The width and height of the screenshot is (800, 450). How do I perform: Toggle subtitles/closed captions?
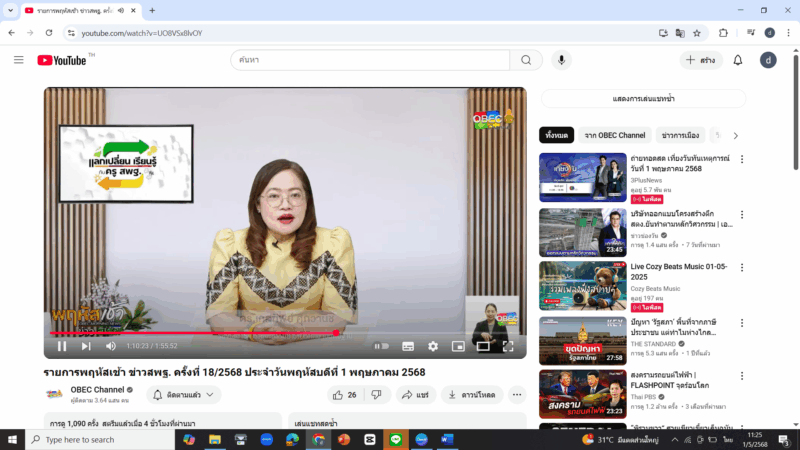click(x=408, y=346)
